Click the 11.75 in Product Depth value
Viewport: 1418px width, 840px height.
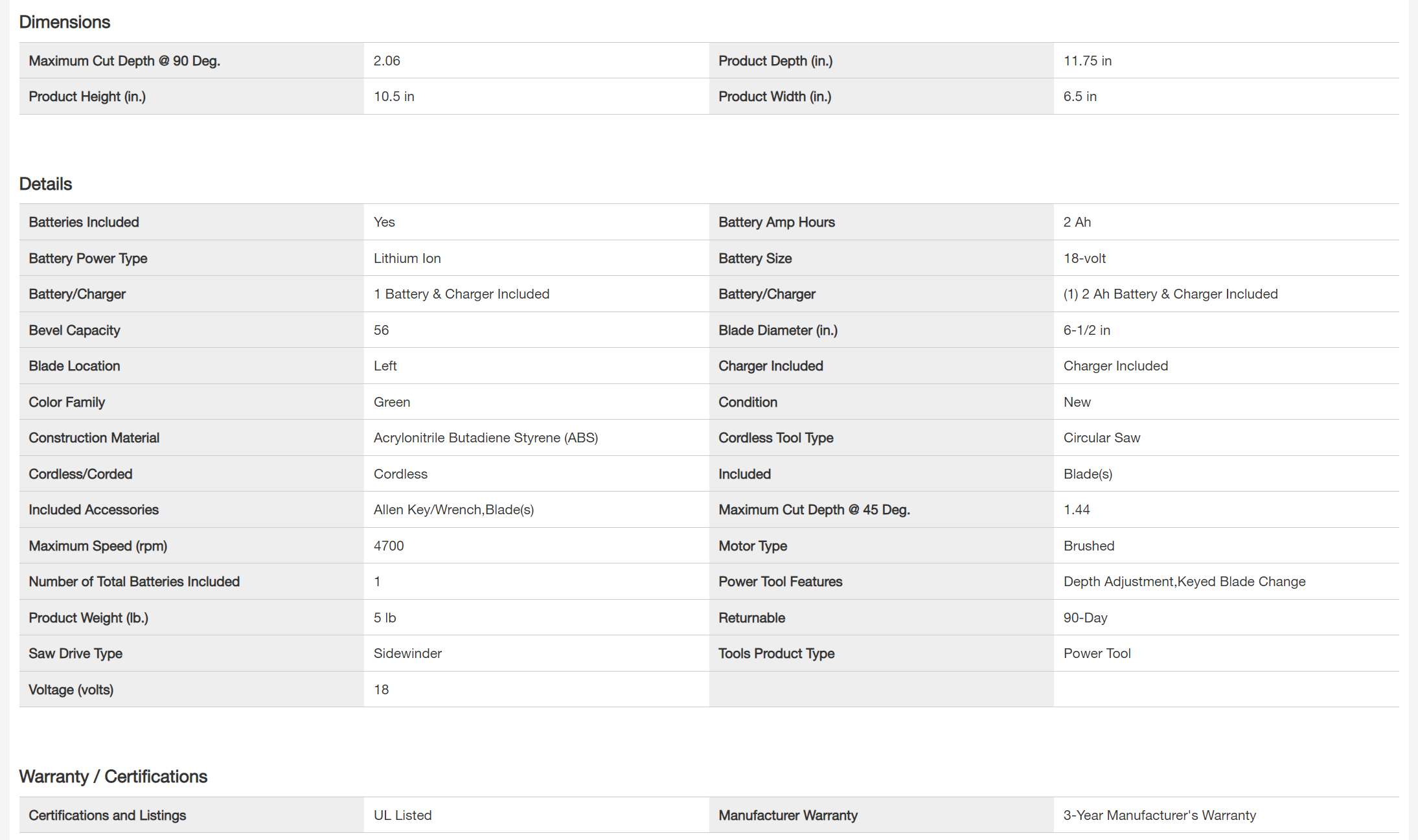click(1087, 61)
